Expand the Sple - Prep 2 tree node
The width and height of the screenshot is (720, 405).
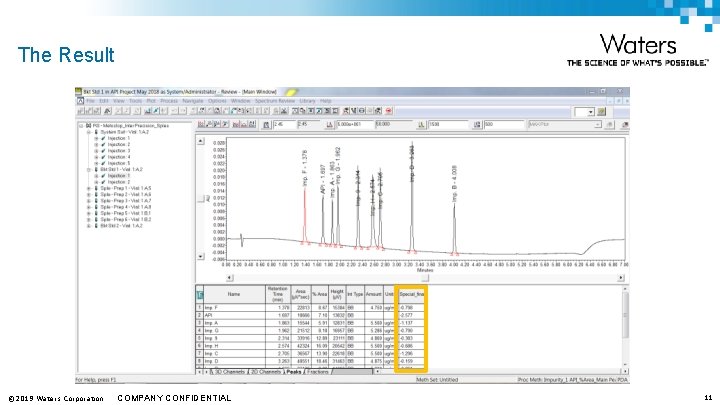point(89,195)
